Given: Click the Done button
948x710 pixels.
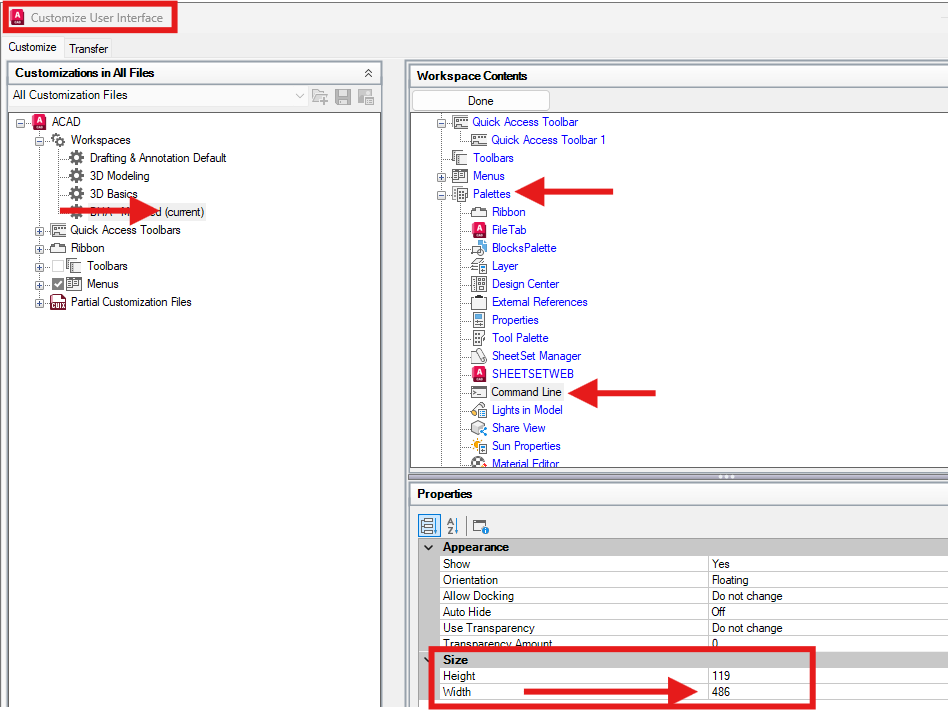Looking at the screenshot, I should pos(481,101).
